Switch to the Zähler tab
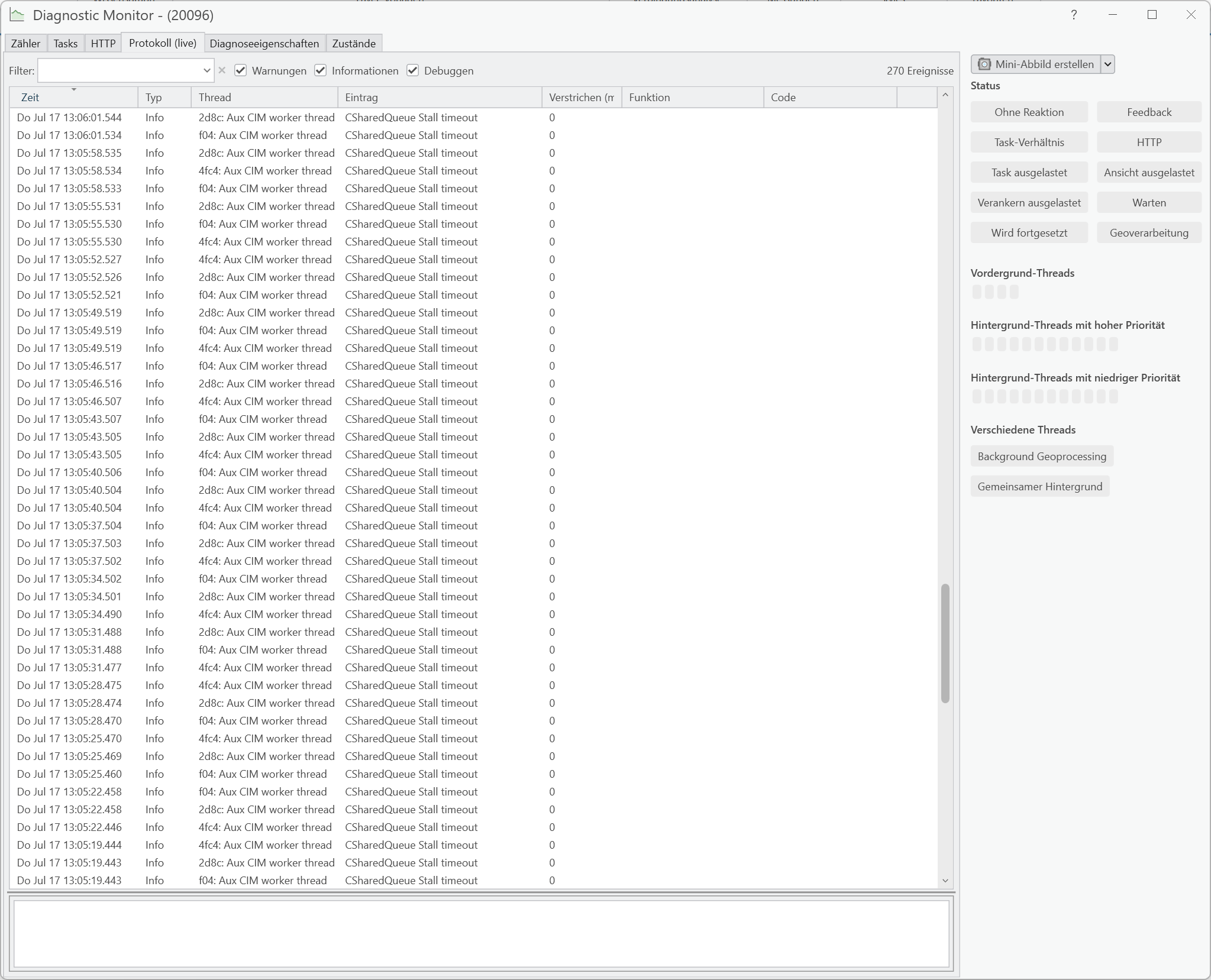 point(25,43)
